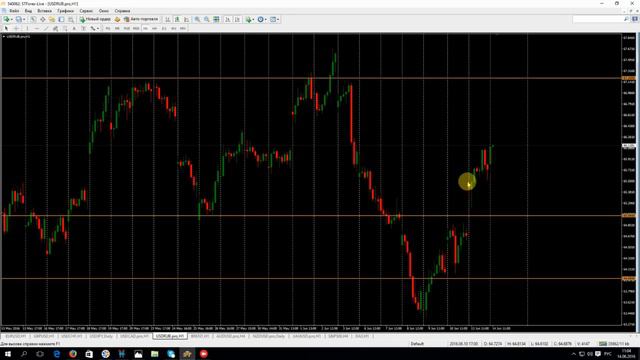Click Default profile in status bar

[417, 344]
